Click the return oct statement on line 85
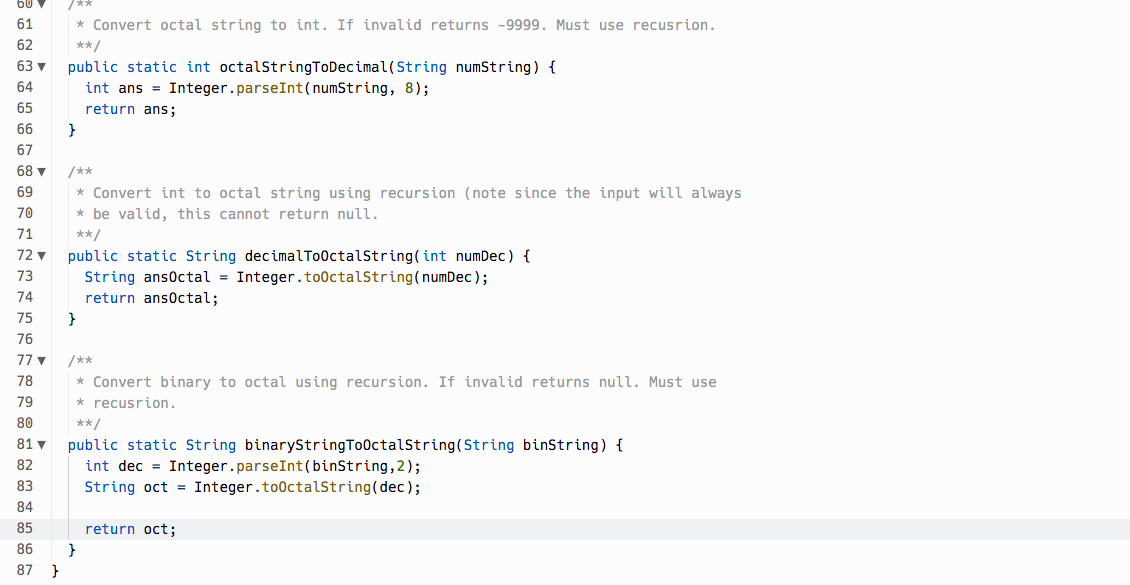Viewport: 1130px width, 585px height. pyautogui.click(x=130, y=528)
